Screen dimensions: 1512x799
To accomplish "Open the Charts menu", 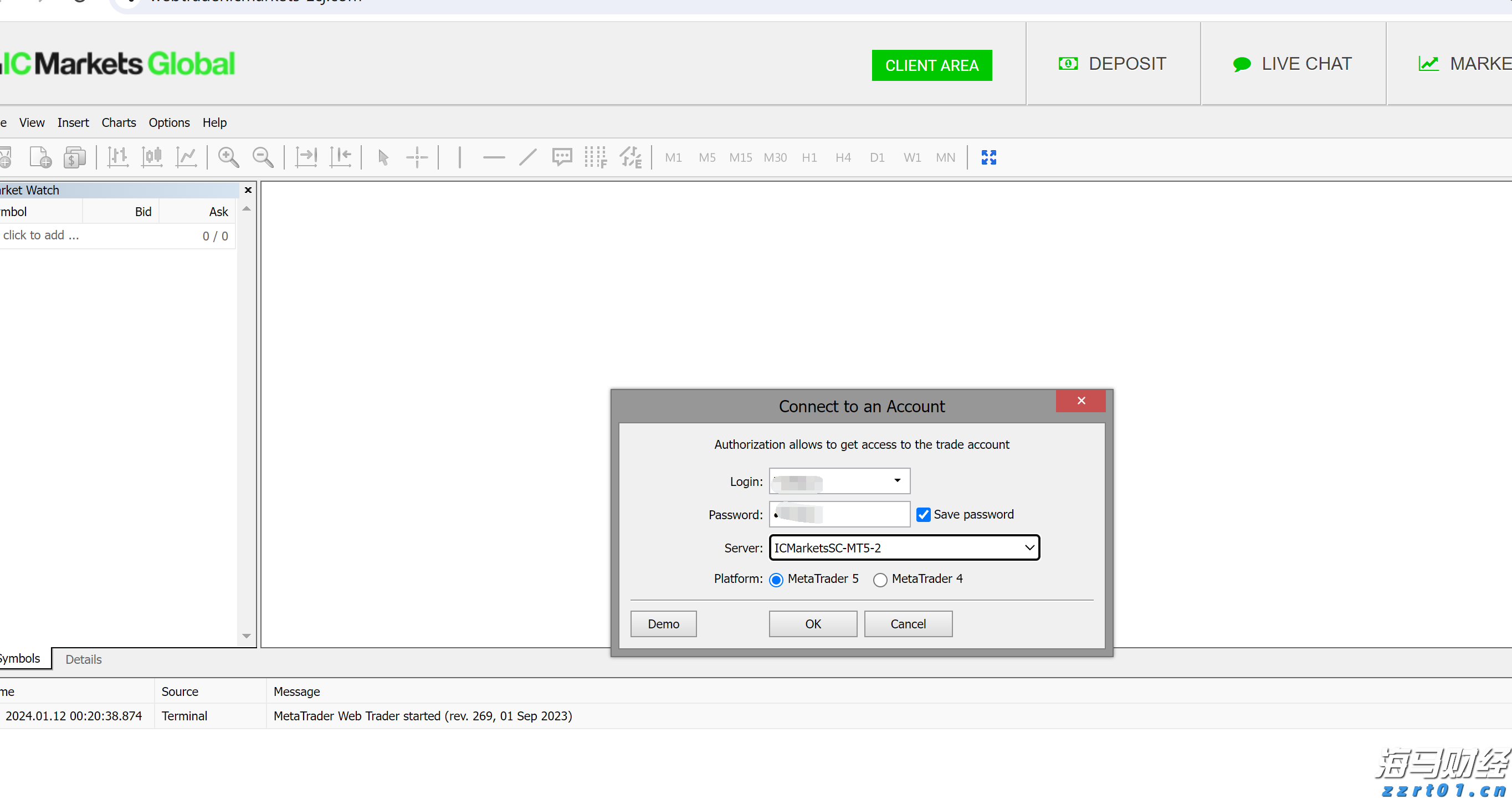I will click(x=119, y=122).
